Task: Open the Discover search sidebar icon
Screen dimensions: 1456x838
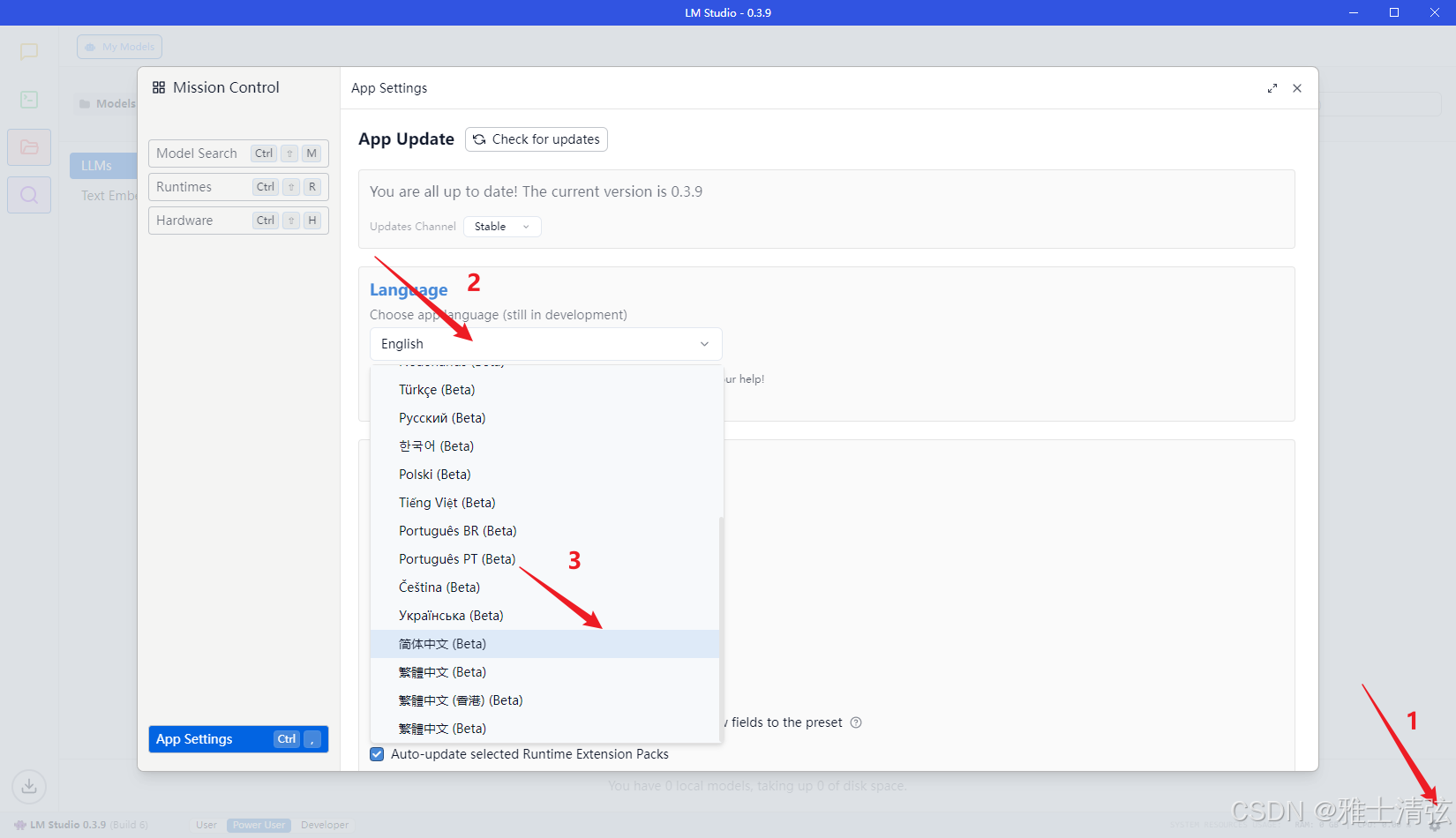Action: pos(29,195)
